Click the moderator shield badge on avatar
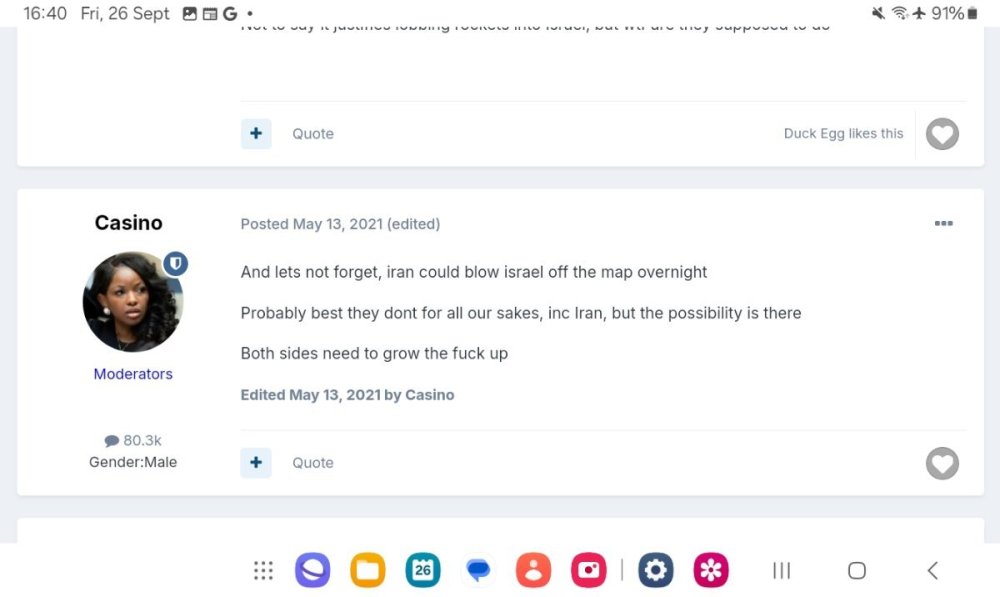 [175, 263]
